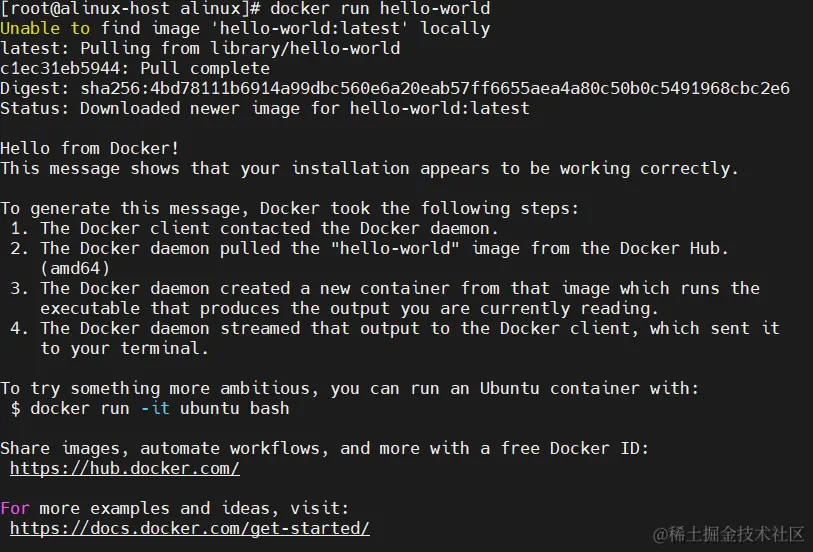Image resolution: width=813 pixels, height=552 pixels.
Task: Click the 'docker run -it ubuntu bash' command
Action: [x=160, y=408]
